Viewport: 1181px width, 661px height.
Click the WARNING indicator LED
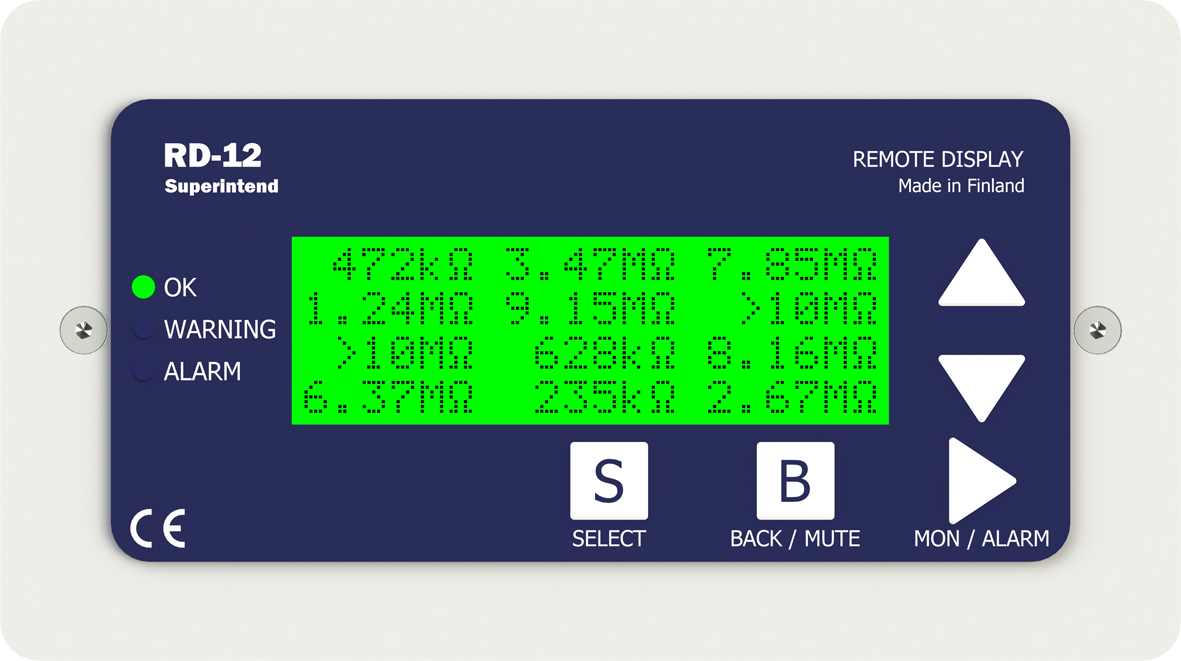click(143, 329)
